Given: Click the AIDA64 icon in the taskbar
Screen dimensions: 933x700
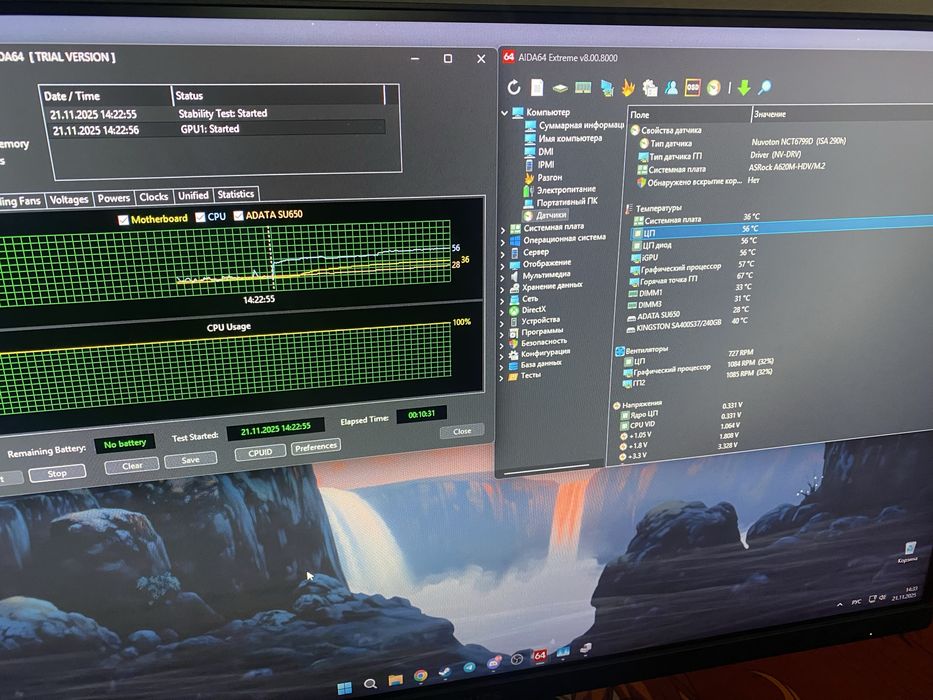Looking at the screenshot, I should (539, 655).
